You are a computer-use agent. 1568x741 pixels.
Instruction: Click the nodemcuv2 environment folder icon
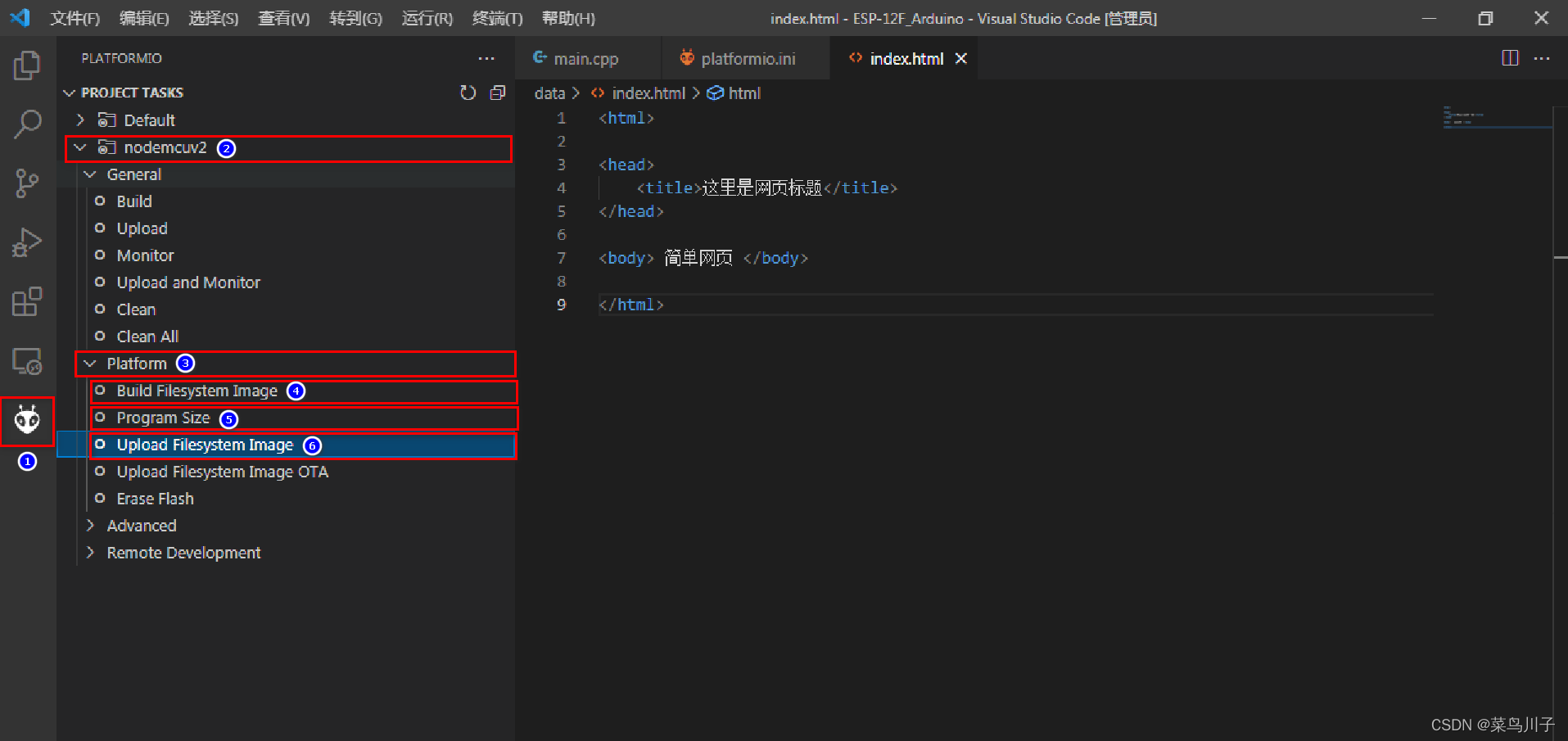[x=106, y=147]
